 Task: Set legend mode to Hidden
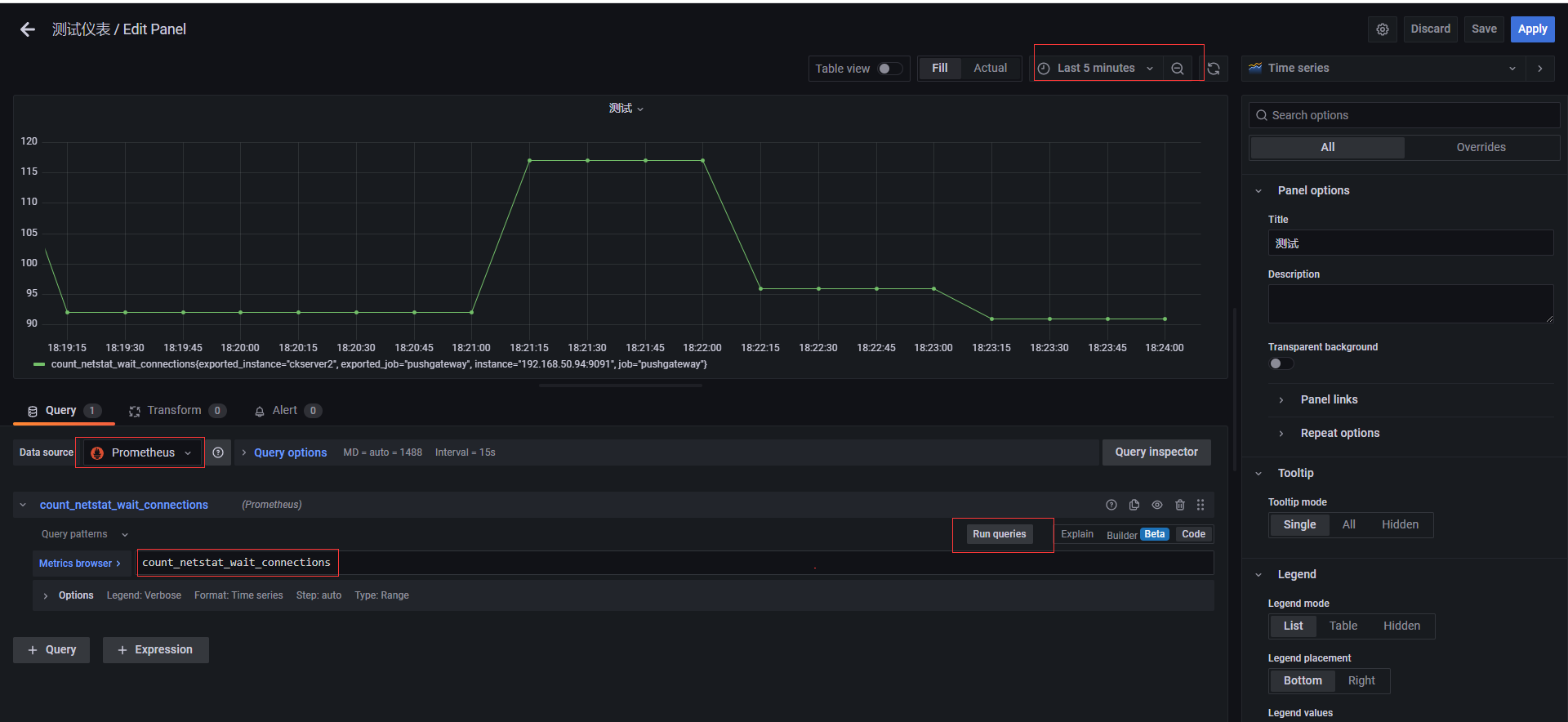point(1401,626)
